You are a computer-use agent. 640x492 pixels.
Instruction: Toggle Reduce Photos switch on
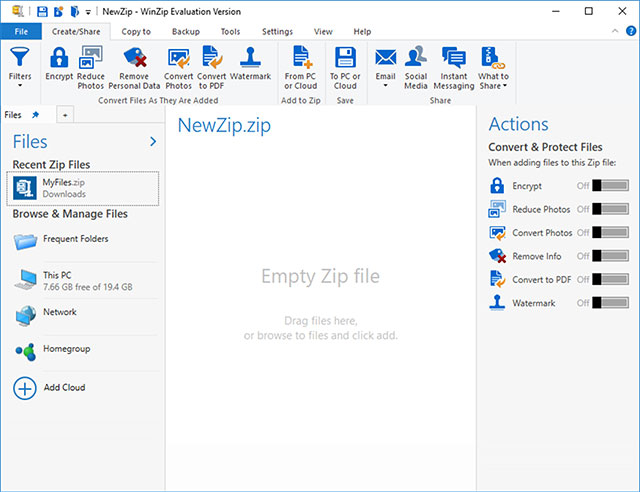coord(610,209)
